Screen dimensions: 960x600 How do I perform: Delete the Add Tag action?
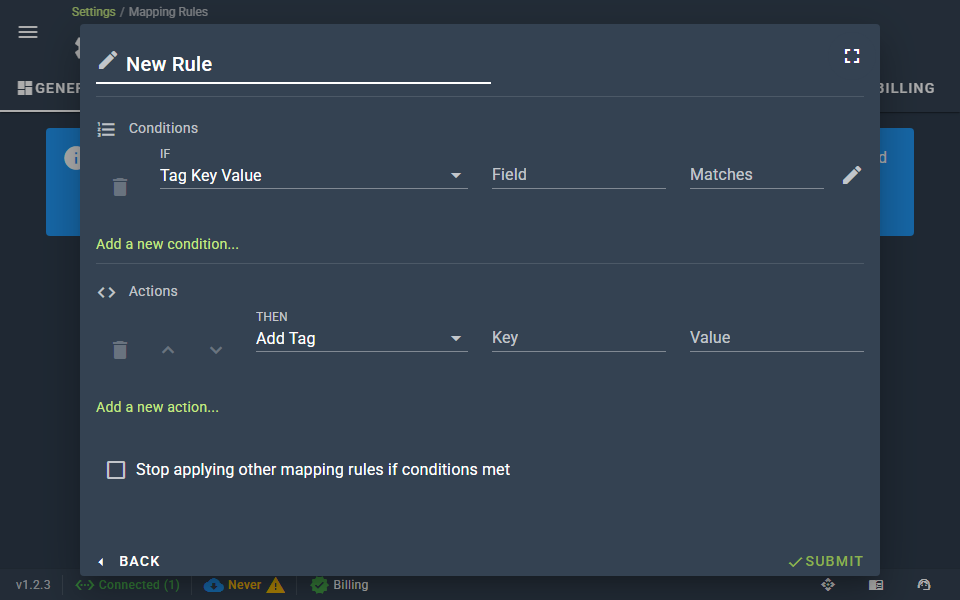click(120, 350)
